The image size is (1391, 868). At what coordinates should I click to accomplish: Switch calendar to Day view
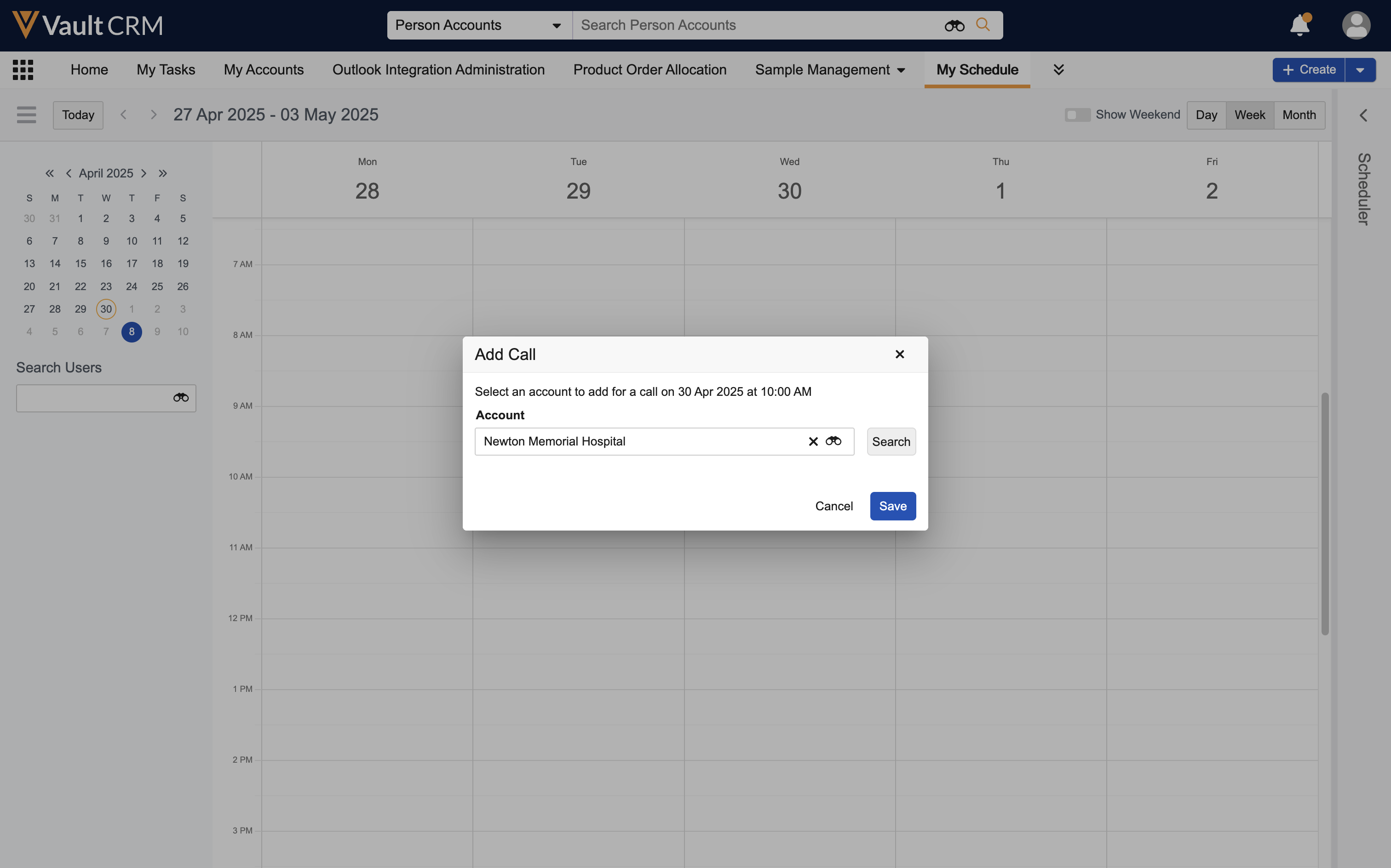[x=1206, y=115]
